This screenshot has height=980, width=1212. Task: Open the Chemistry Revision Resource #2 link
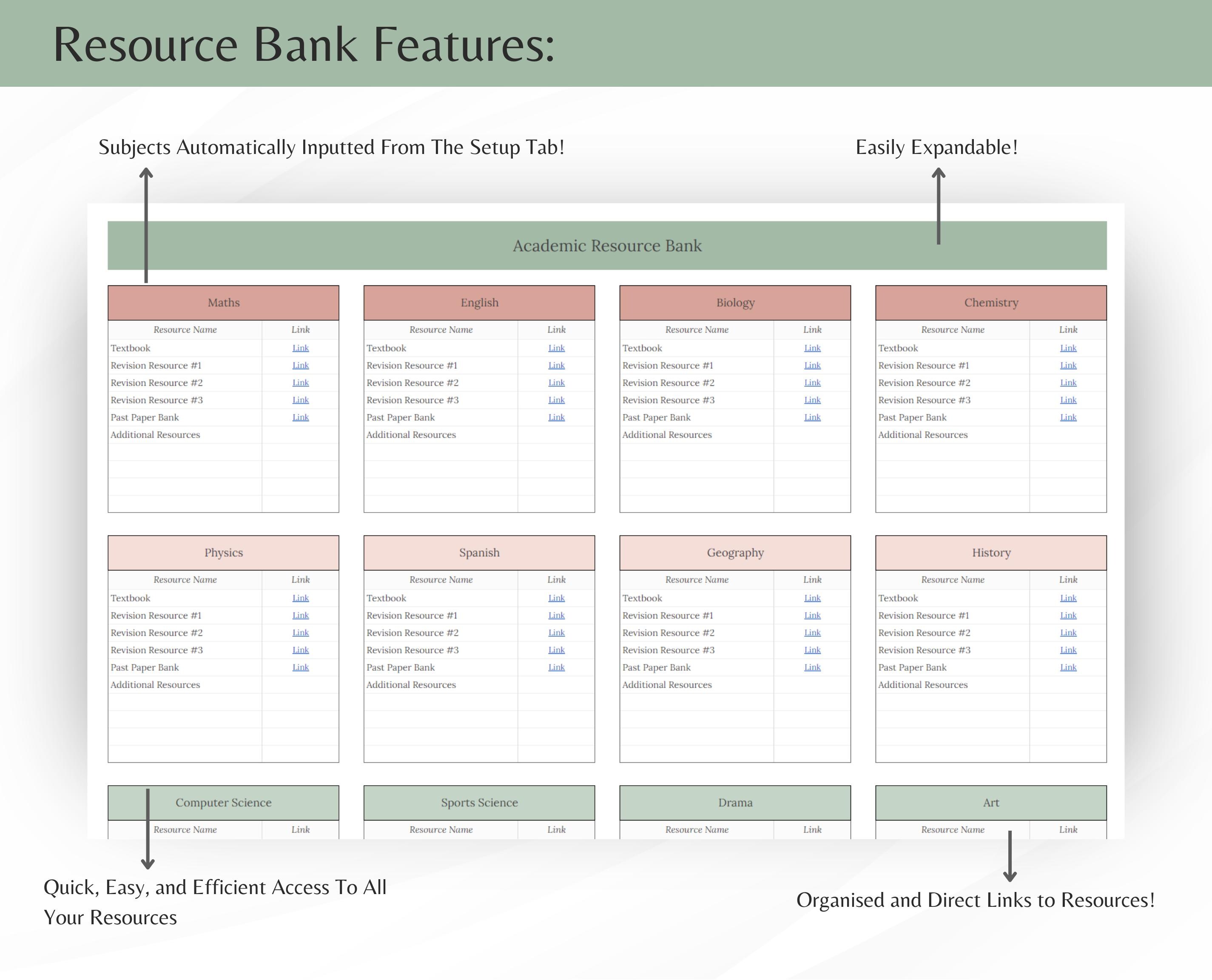(x=1068, y=382)
